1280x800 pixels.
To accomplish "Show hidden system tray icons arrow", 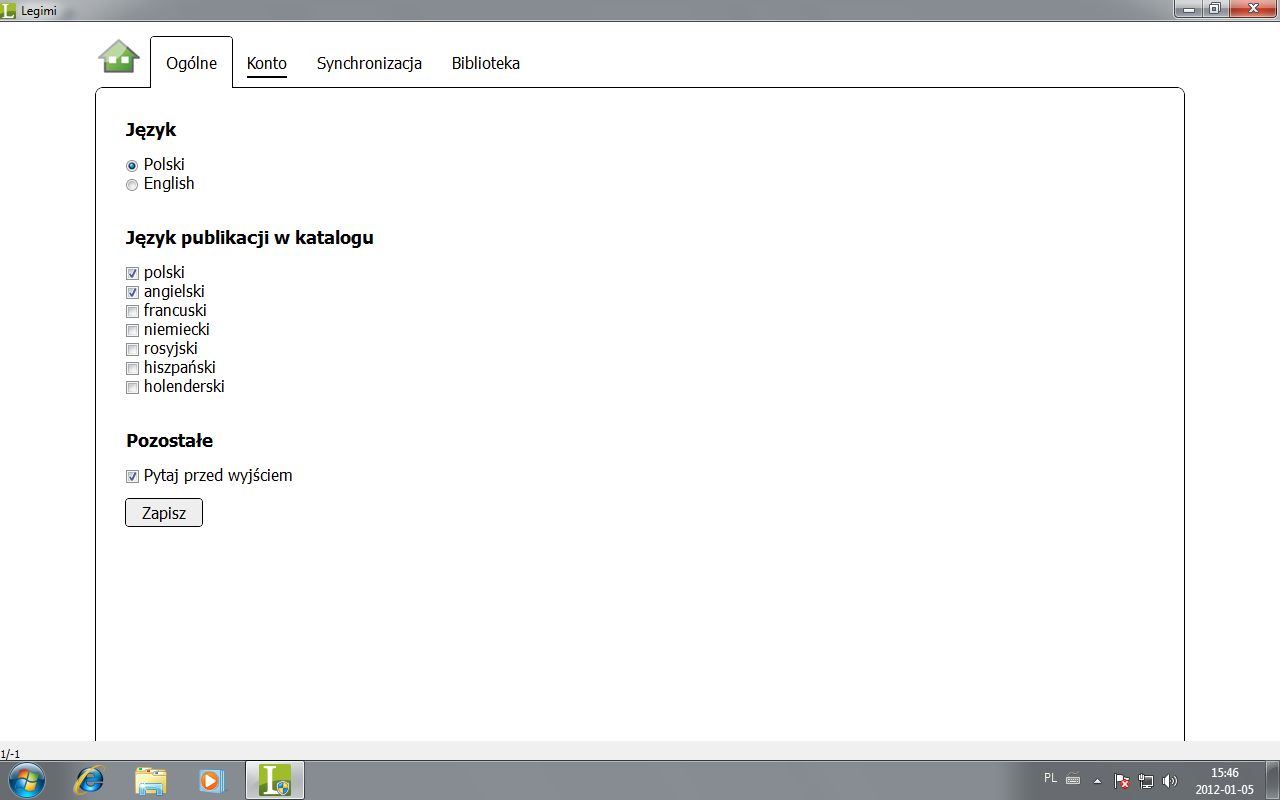I will 1097,780.
